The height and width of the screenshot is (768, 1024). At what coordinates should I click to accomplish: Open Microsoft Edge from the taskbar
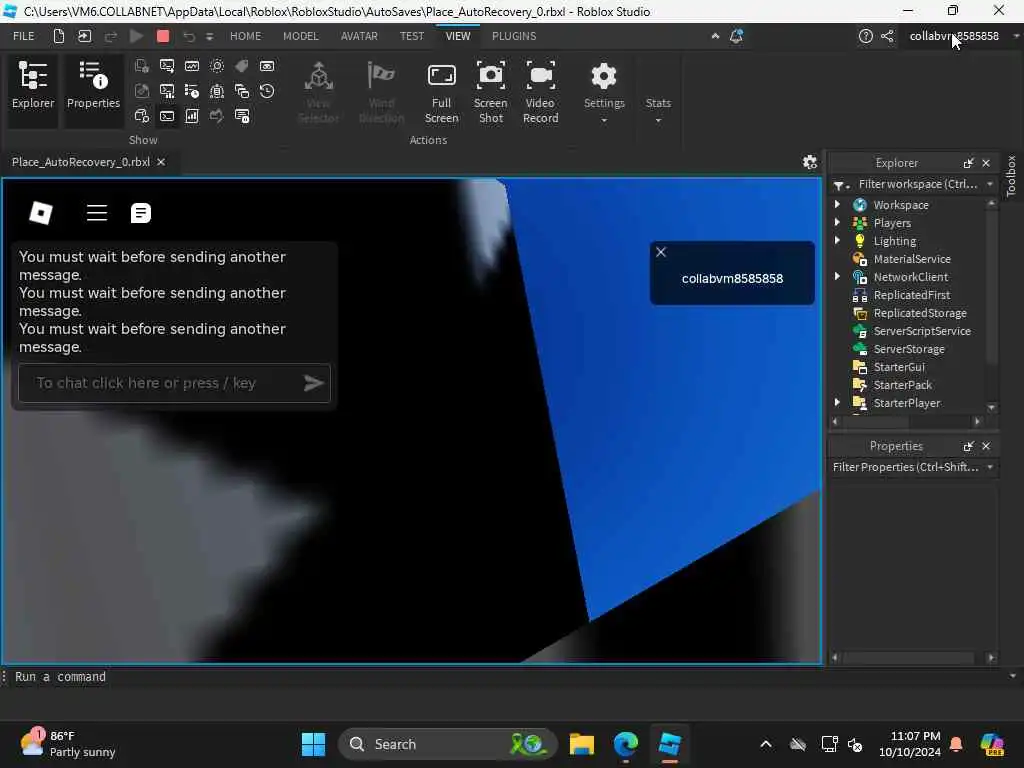pos(626,744)
